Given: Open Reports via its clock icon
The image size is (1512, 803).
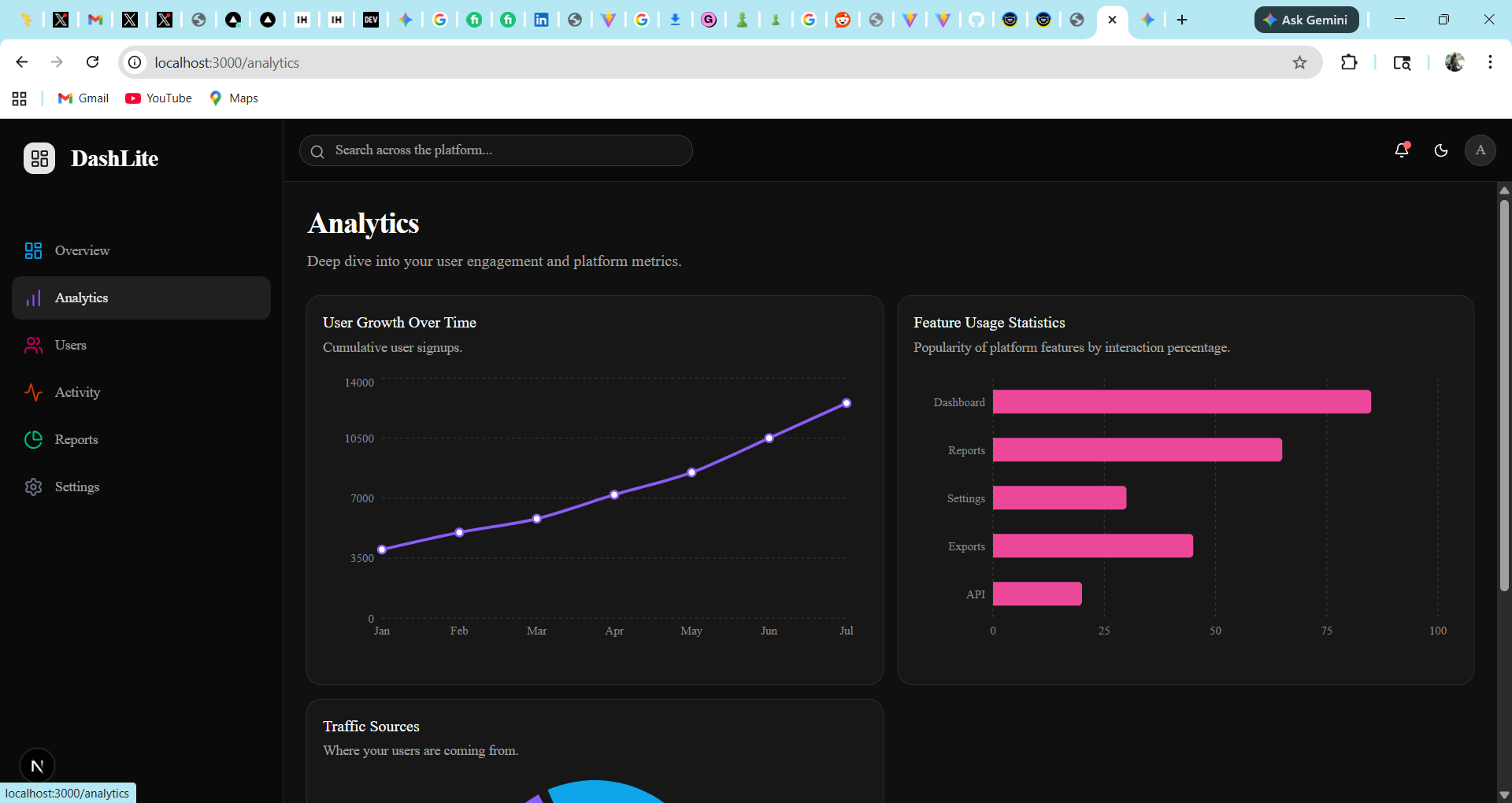Looking at the screenshot, I should [33, 439].
